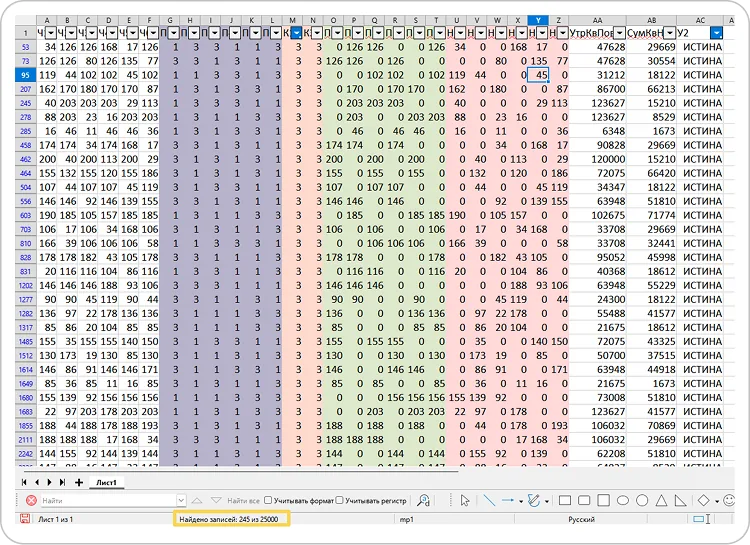Expand the basic shapes options arrow
Viewport: 750px width, 545px height.
pos(717,501)
